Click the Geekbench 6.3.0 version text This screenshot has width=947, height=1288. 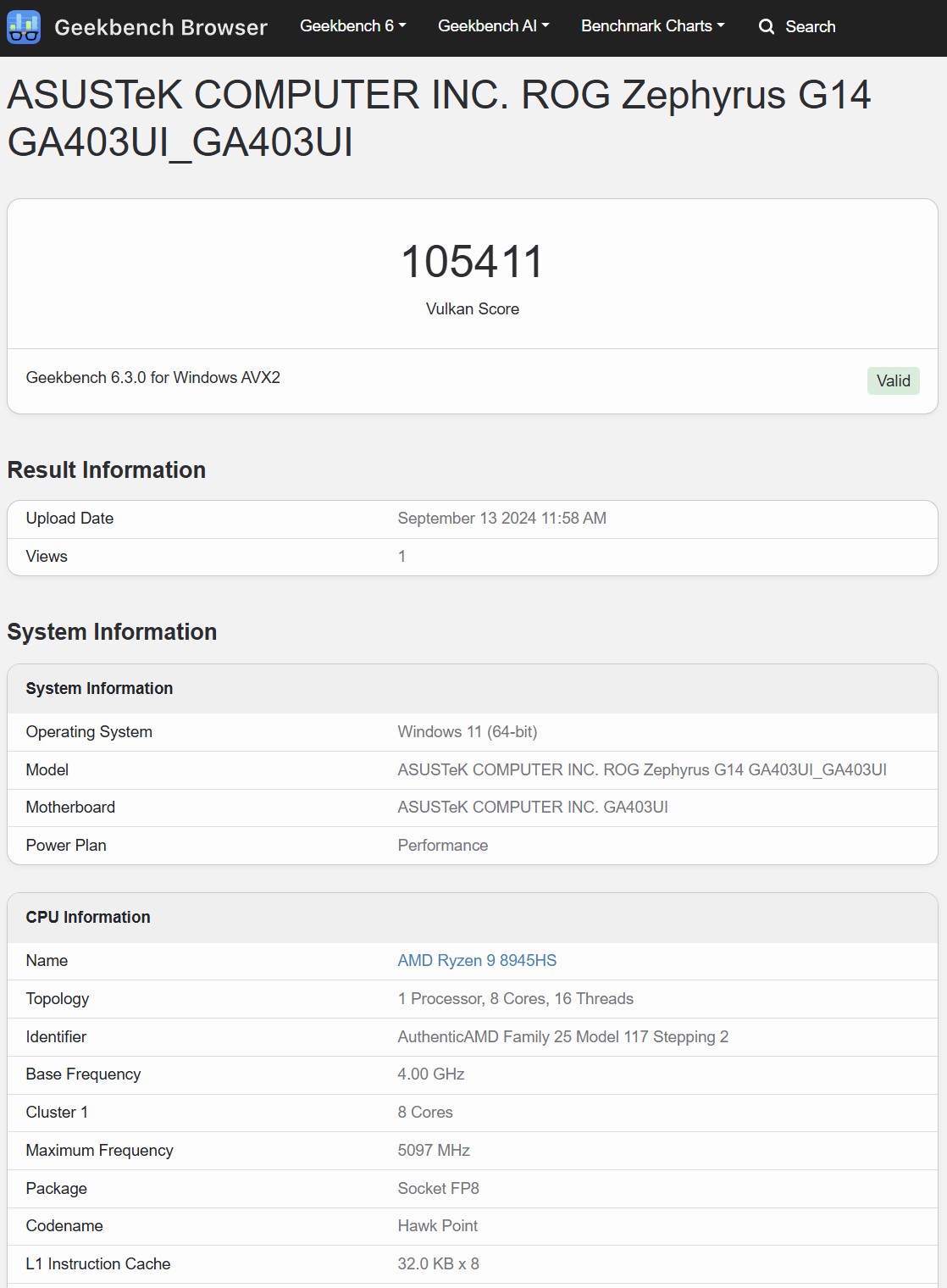[153, 377]
